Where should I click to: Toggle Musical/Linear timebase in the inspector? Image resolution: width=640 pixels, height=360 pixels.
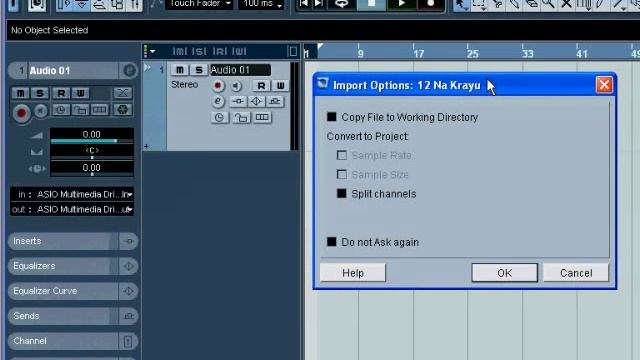[x=61, y=110]
